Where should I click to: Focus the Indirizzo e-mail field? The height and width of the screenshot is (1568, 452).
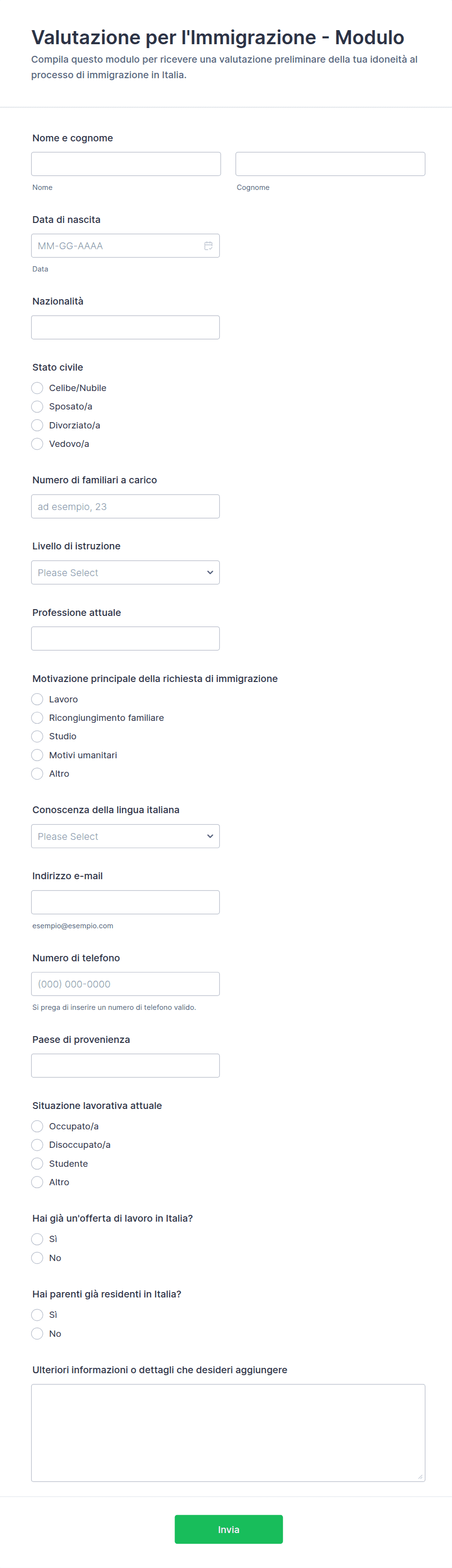point(125,902)
